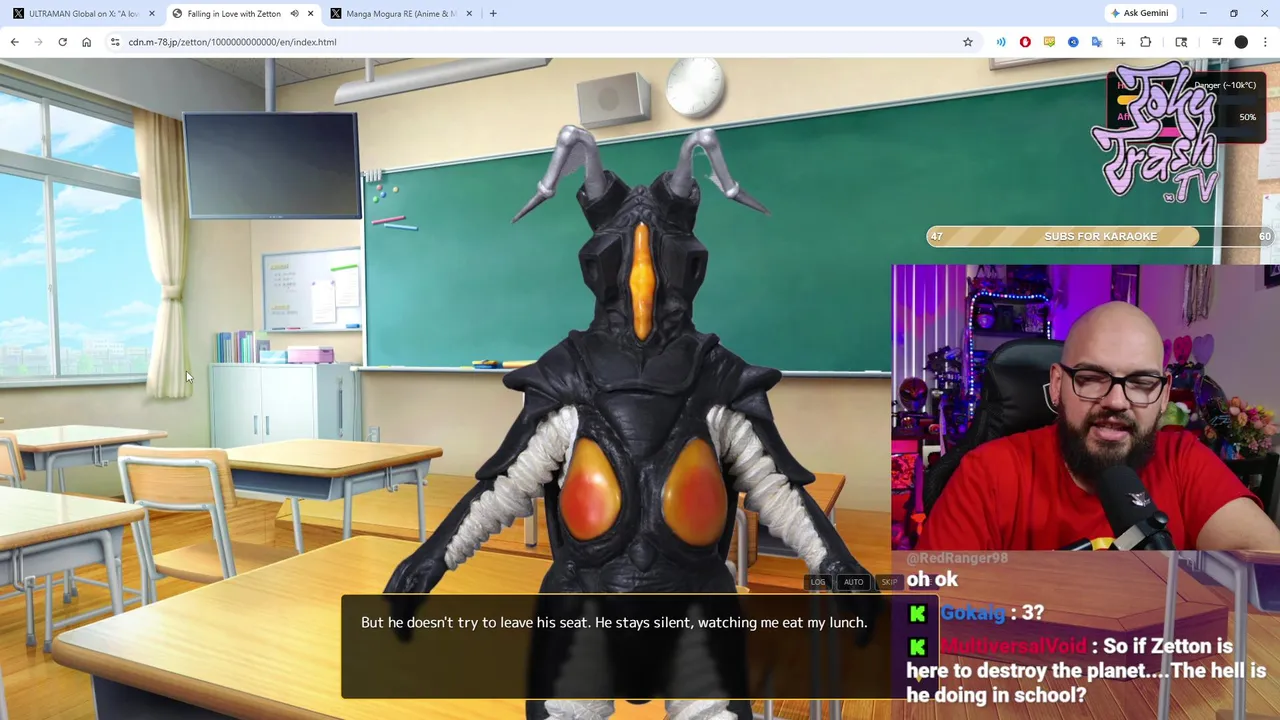The width and height of the screenshot is (1280, 720).
Task: Open the red shield extension
Action: 1025,42
